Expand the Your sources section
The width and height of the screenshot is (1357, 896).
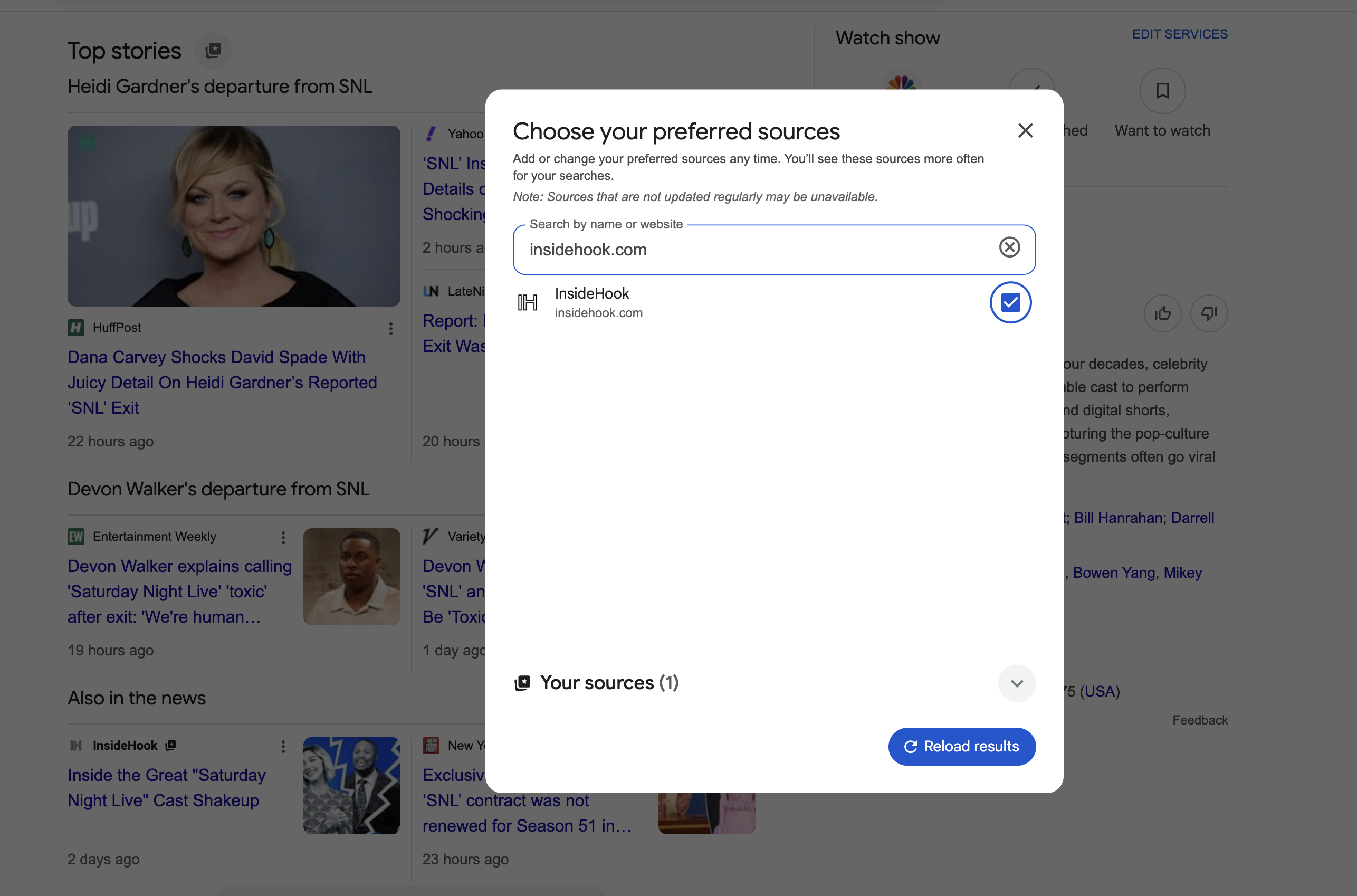click(1017, 683)
